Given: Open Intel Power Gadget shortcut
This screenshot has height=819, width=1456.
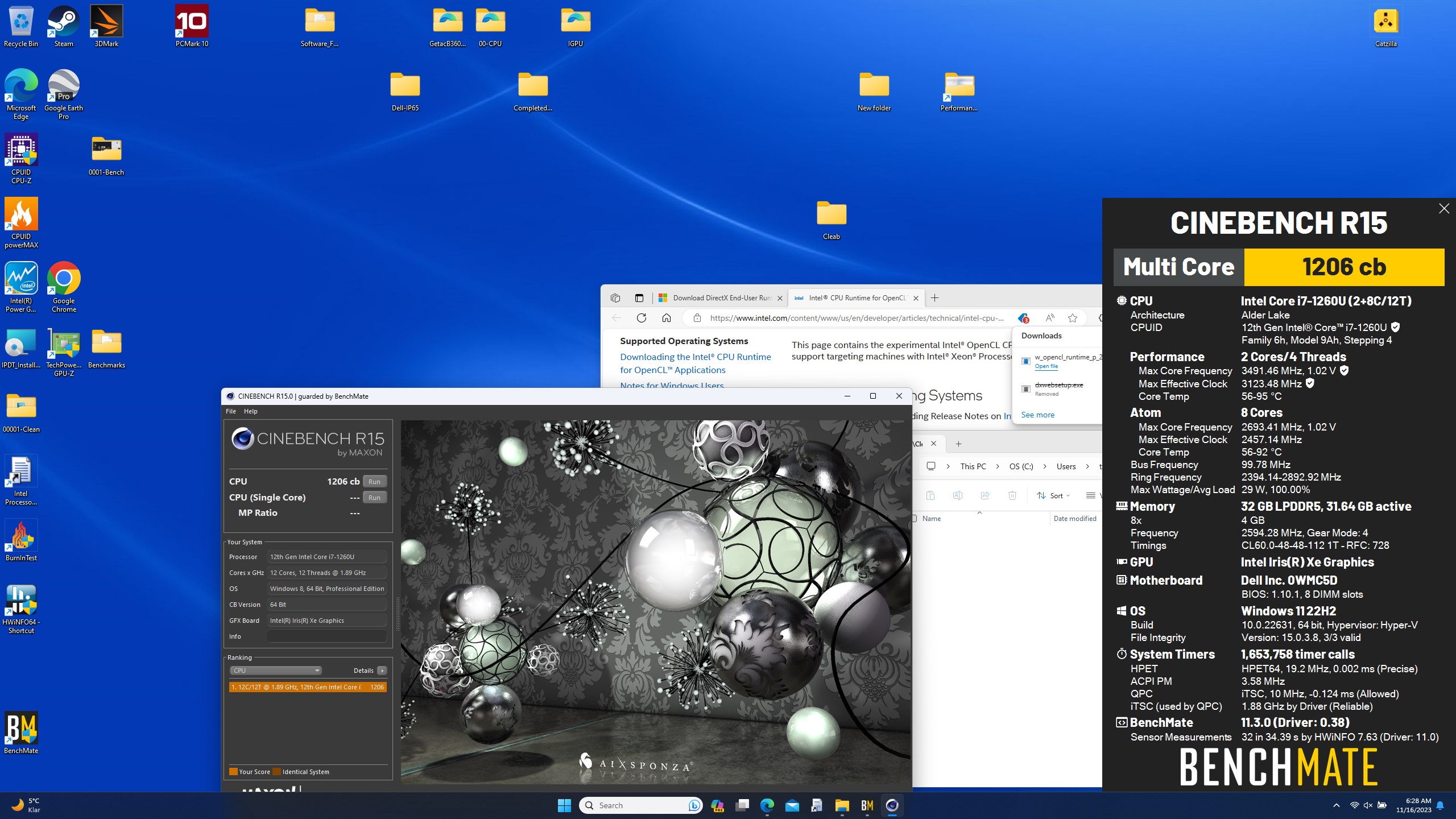Looking at the screenshot, I should coord(21,287).
